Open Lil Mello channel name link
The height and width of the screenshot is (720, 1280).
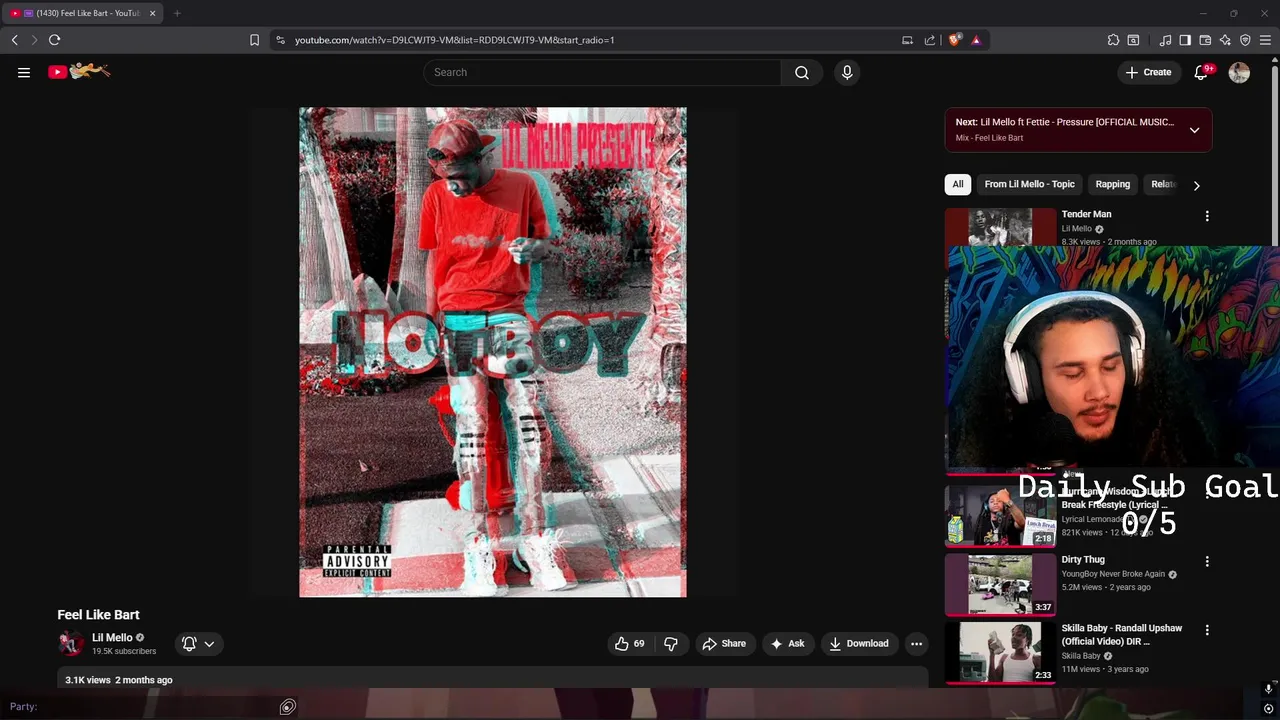112,637
